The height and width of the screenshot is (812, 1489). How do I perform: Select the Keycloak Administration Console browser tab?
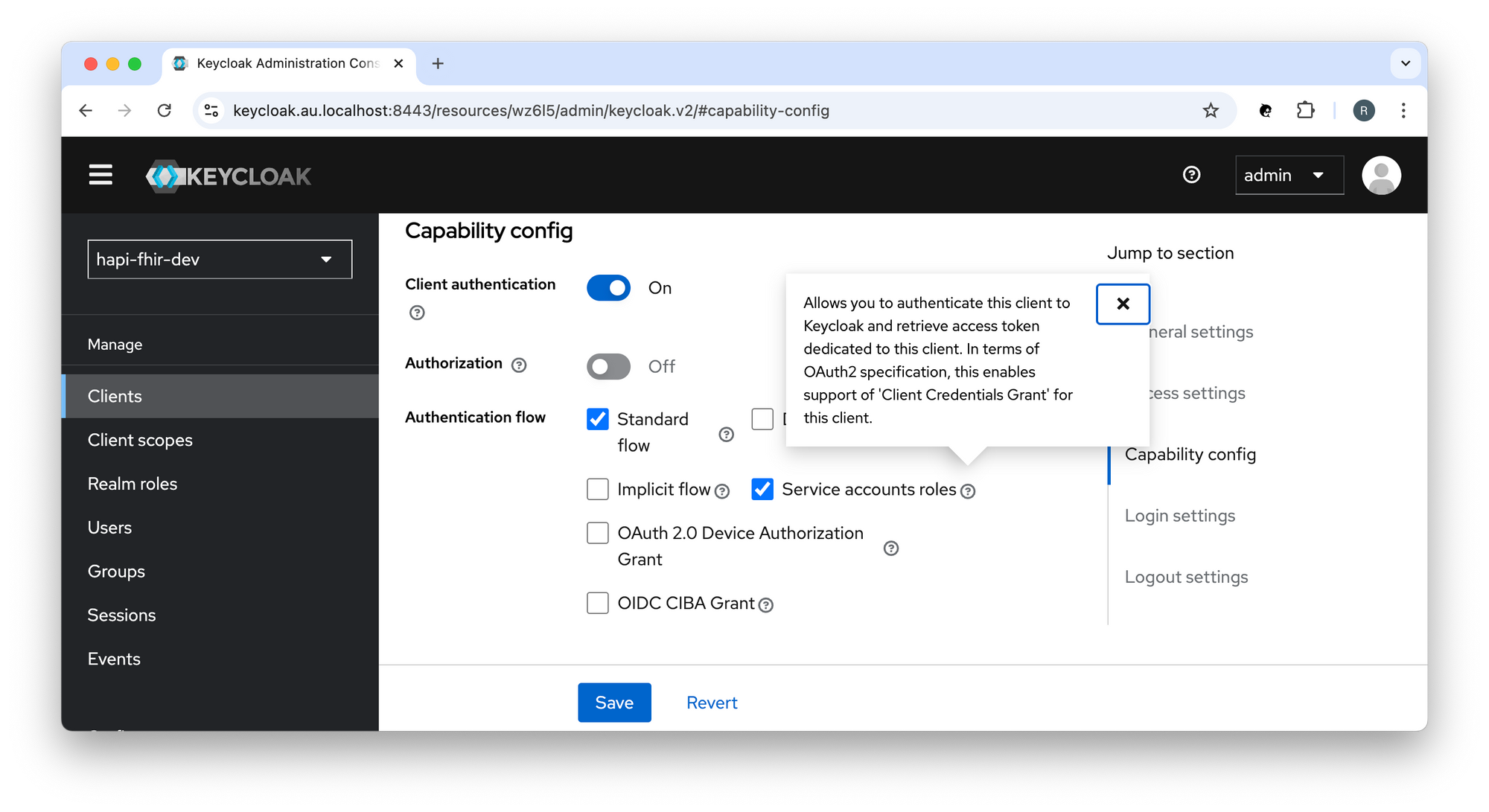(x=288, y=64)
